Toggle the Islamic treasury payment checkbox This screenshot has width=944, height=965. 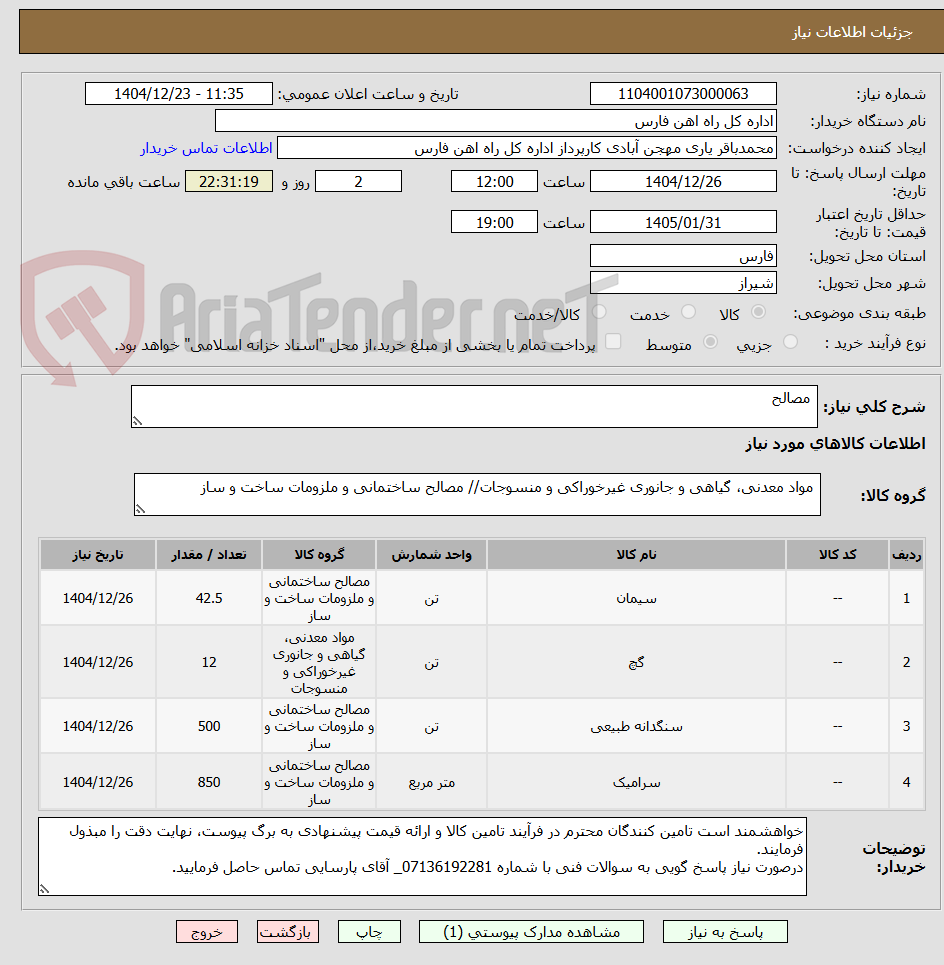pos(613,342)
